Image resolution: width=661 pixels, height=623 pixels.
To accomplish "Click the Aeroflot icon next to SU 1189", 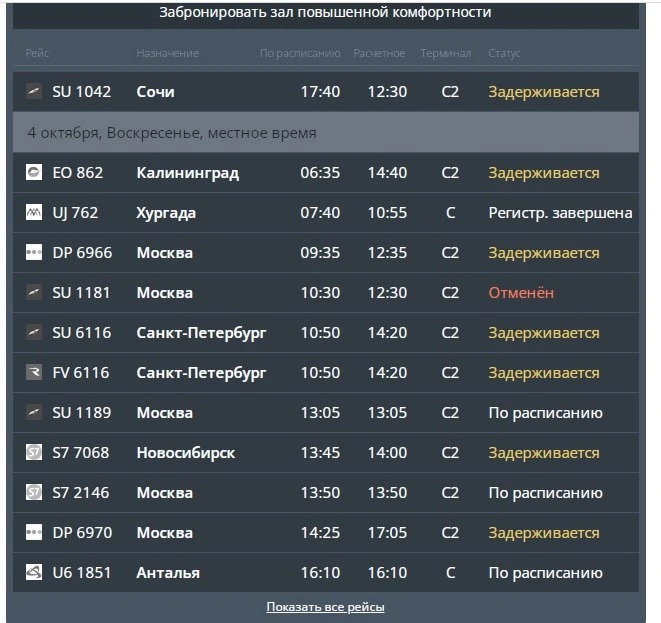I will coord(34,412).
